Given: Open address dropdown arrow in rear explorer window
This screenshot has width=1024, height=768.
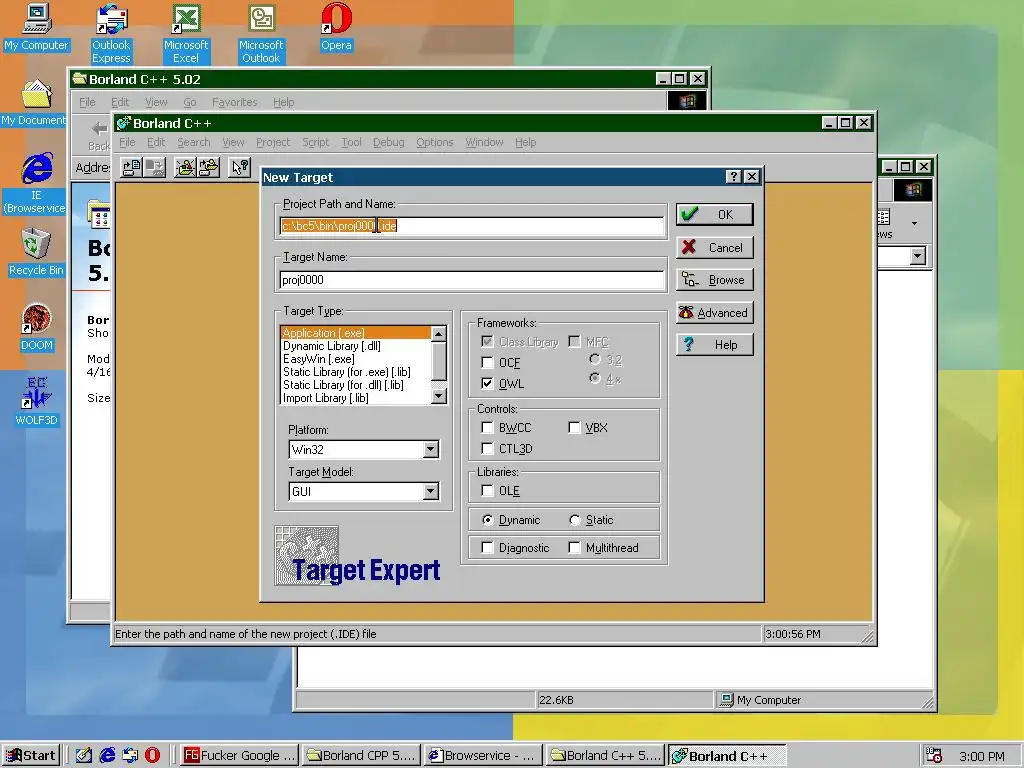Looking at the screenshot, I should click(918, 255).
